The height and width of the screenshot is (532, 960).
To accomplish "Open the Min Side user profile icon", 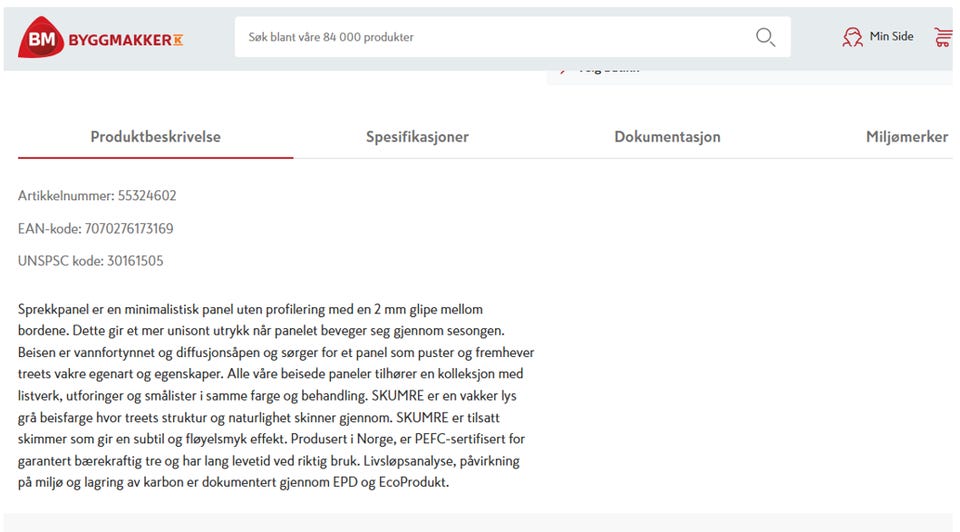I will [x=852, y=37].
